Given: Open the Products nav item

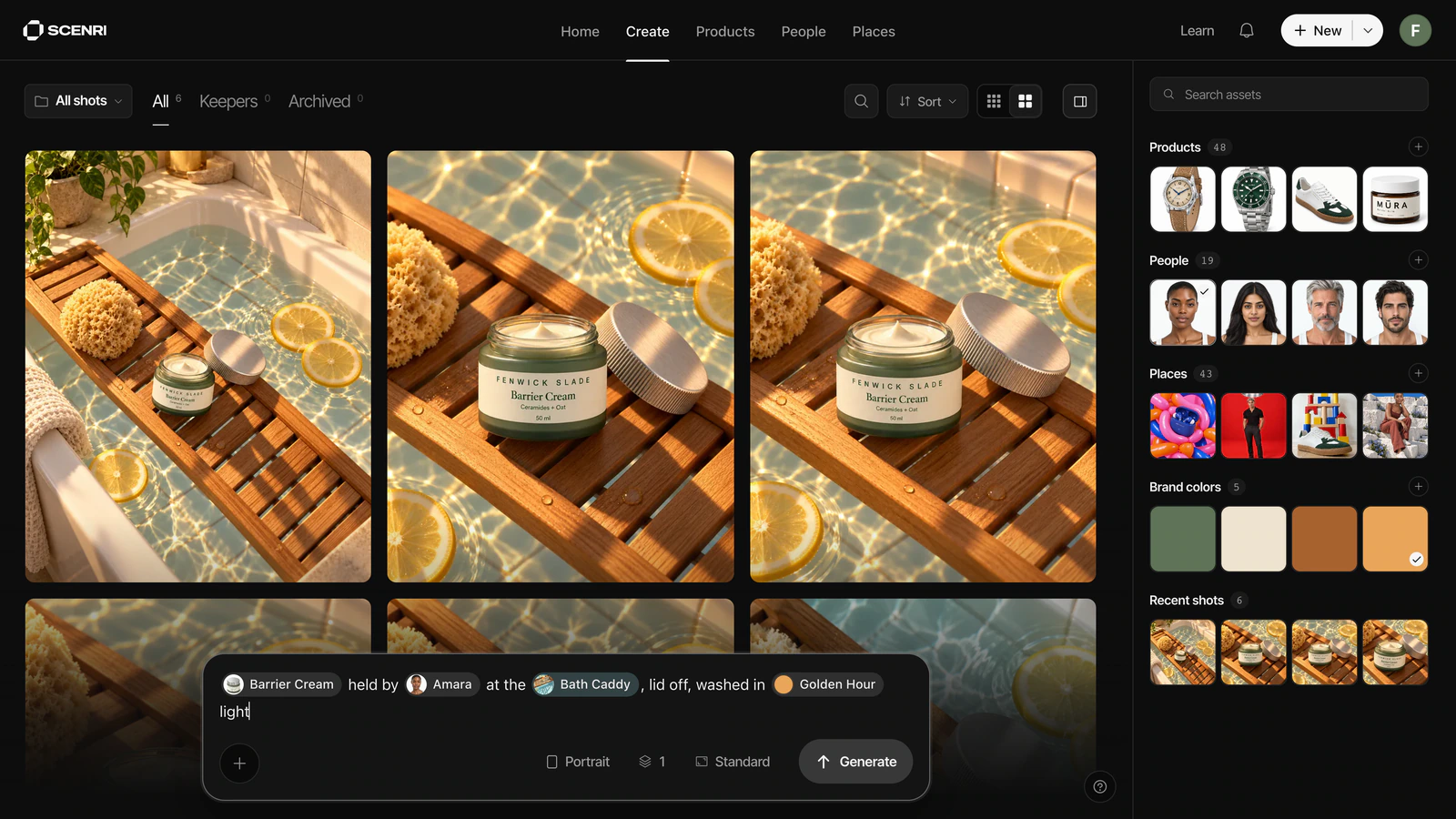Looking at the screenshot, I should (725, 31).
